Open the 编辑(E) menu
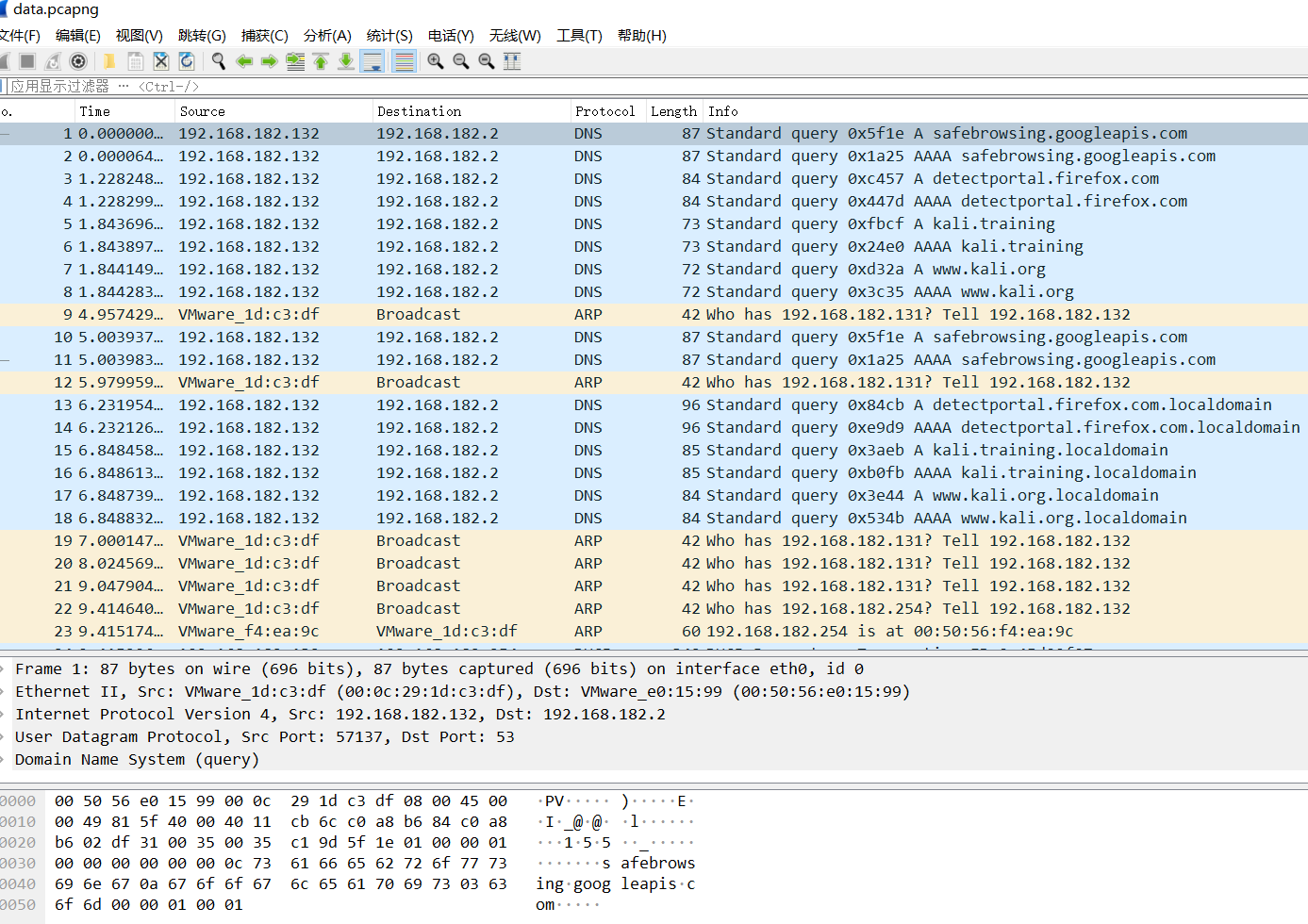1308x924 pixels. click(x=77, y=36)
